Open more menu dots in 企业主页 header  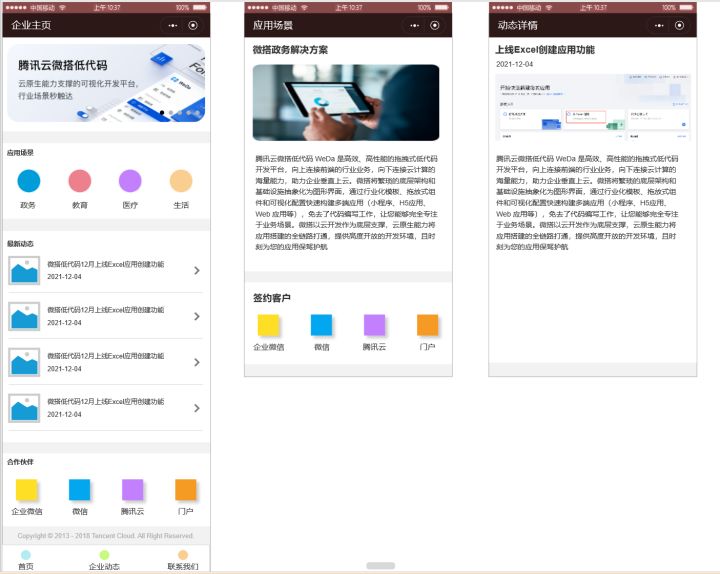coord(173,25)
